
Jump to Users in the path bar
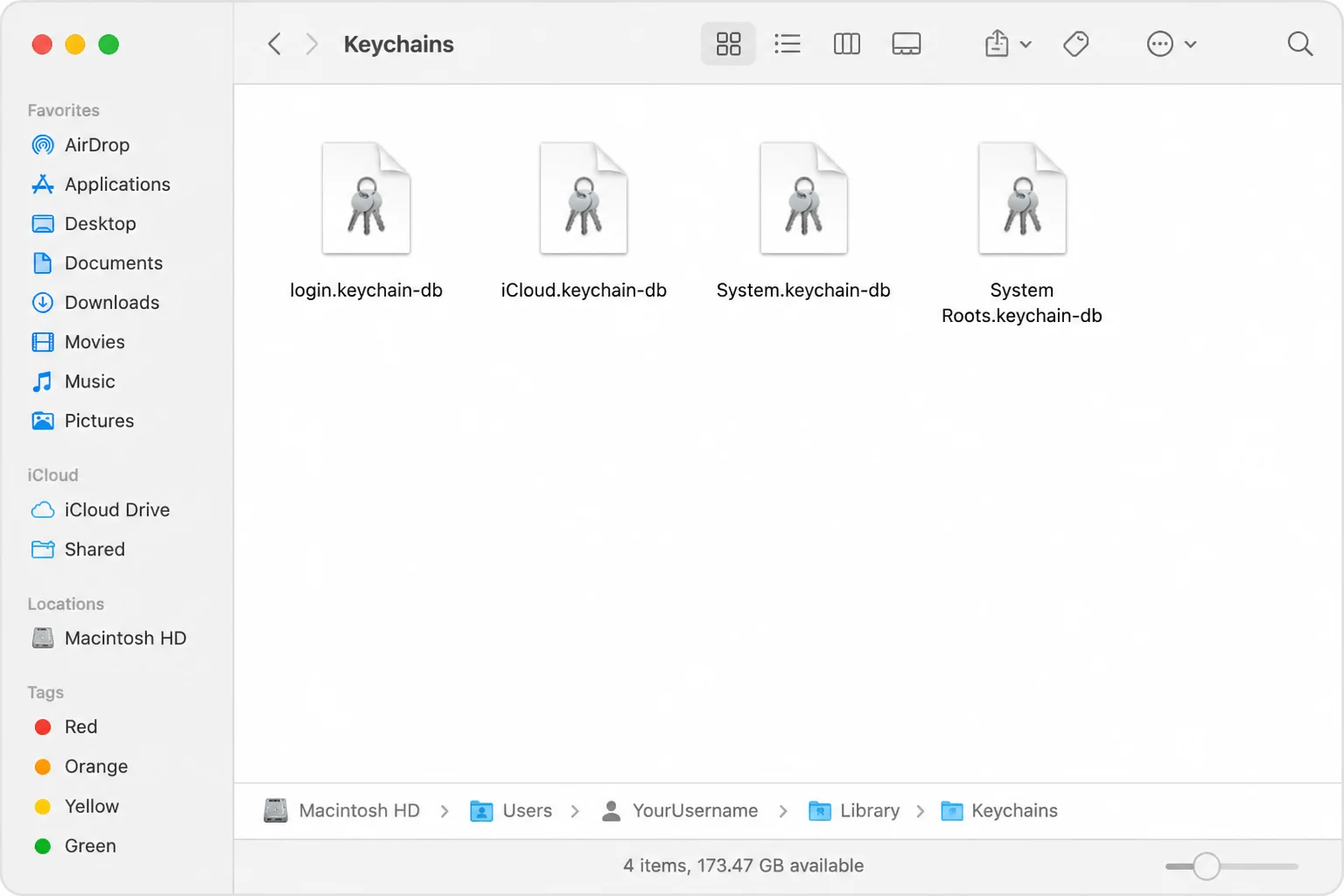point(511,811)
